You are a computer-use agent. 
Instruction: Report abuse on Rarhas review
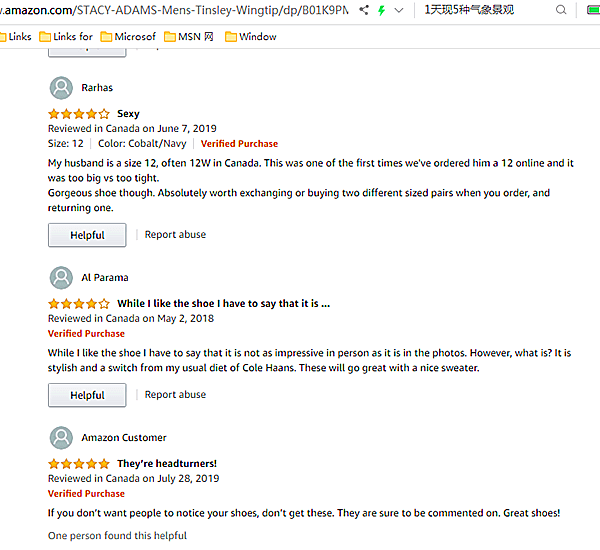coord(175,235)
